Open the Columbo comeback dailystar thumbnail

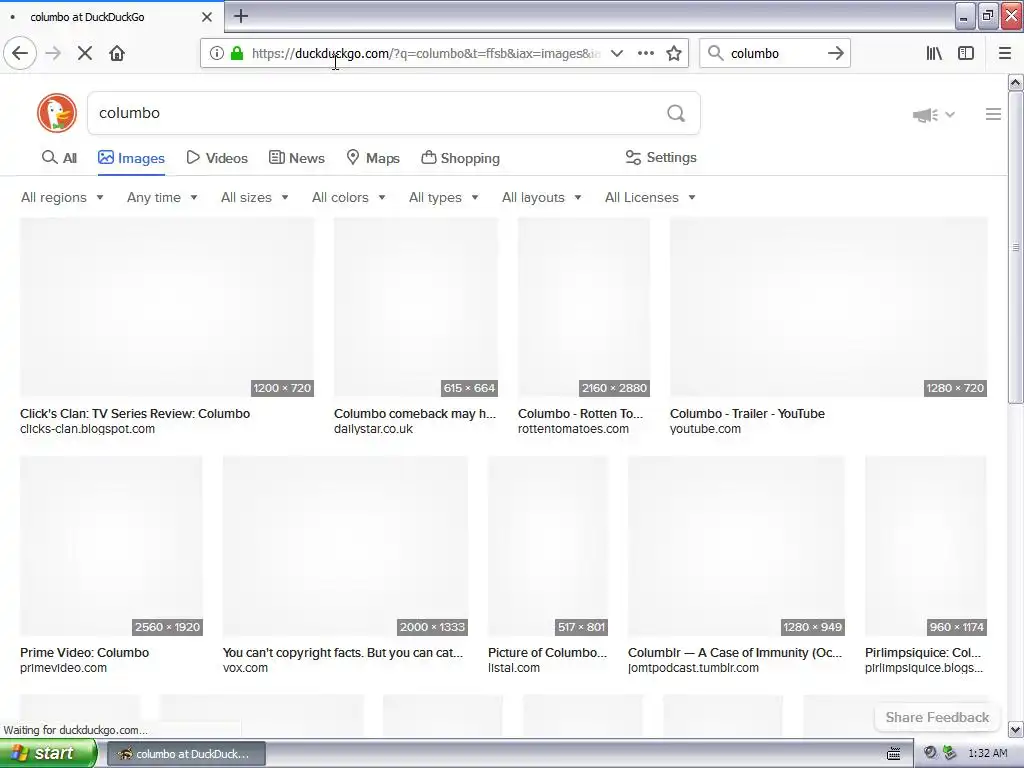(x=416, y=307)
